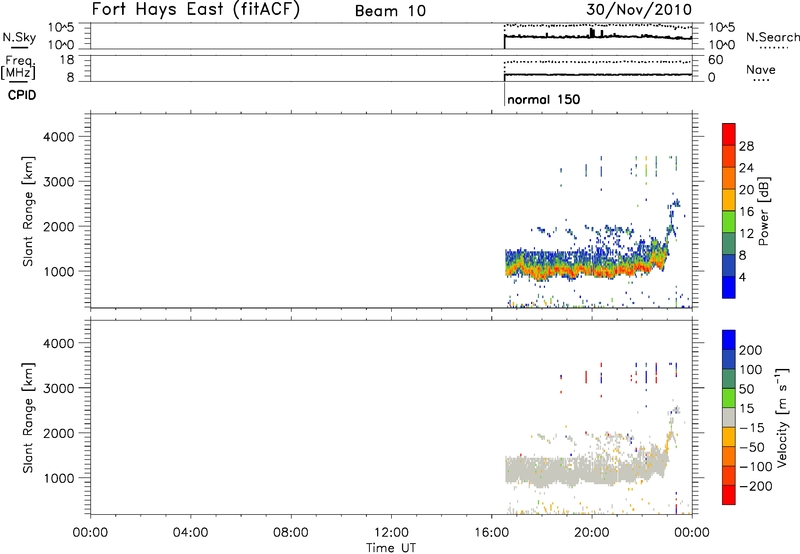
Task: Click the 'Nave' legend label
Action: [761, 69]
